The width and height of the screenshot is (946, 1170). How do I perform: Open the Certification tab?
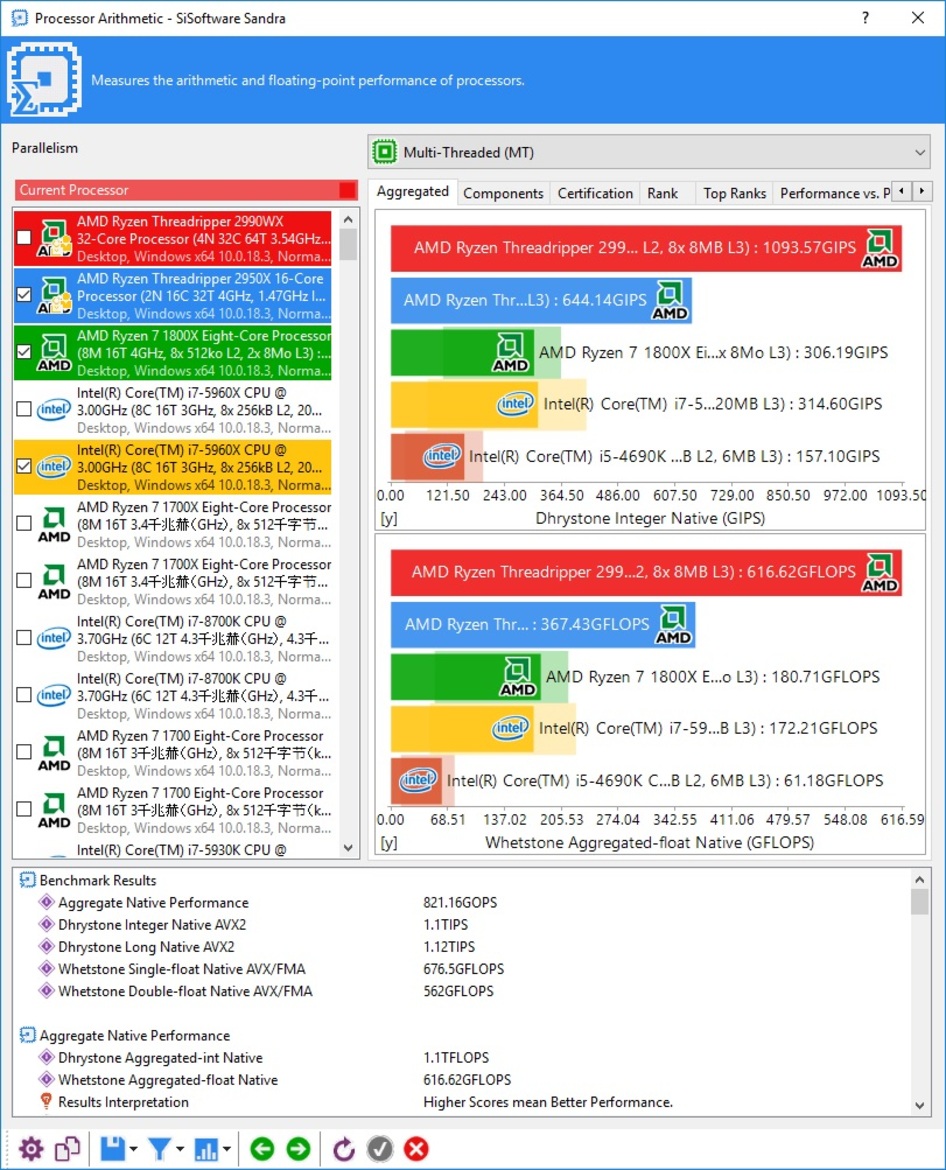pyautogui.click(x=595, y=193)
